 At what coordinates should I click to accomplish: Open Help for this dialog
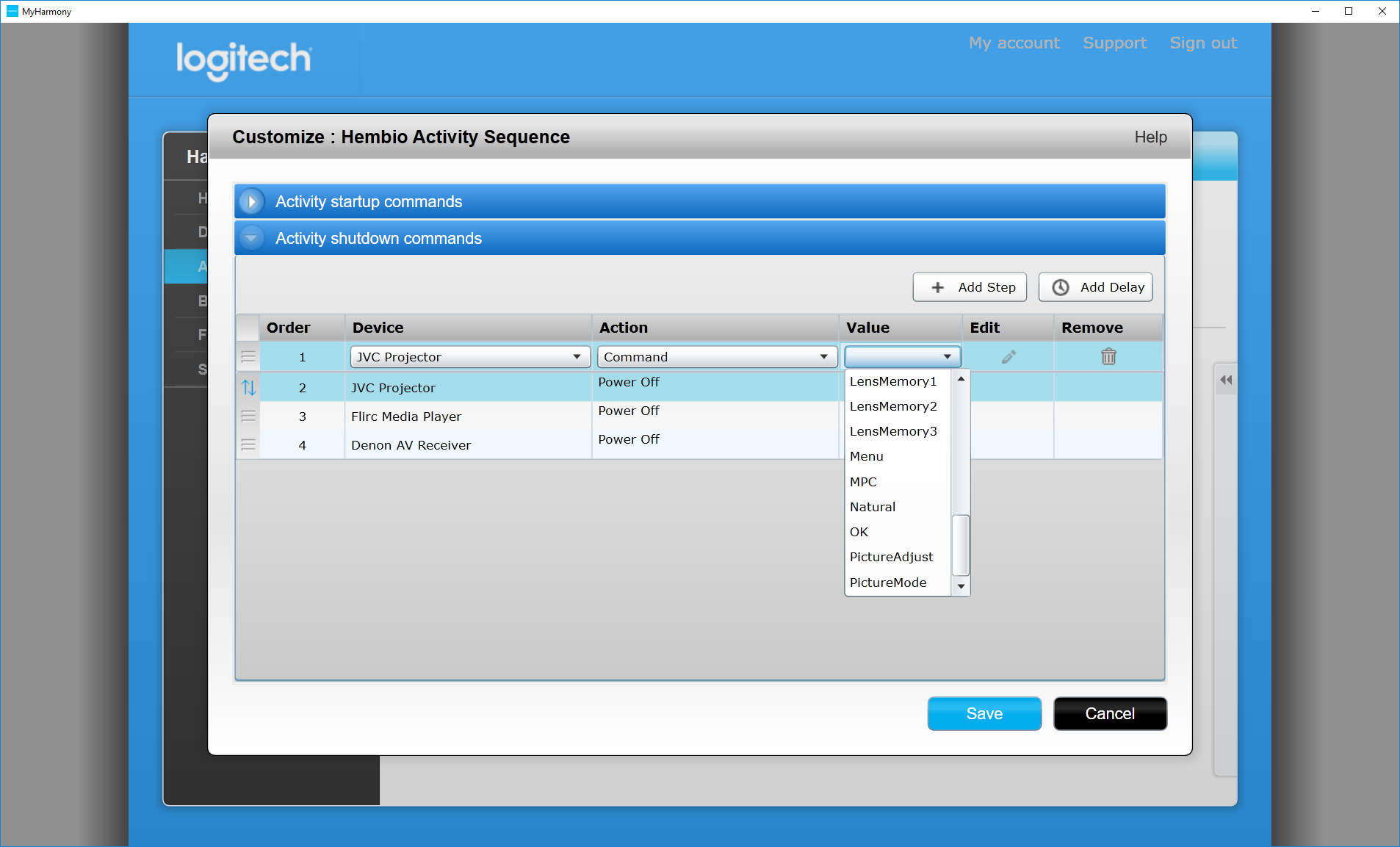1150,137
